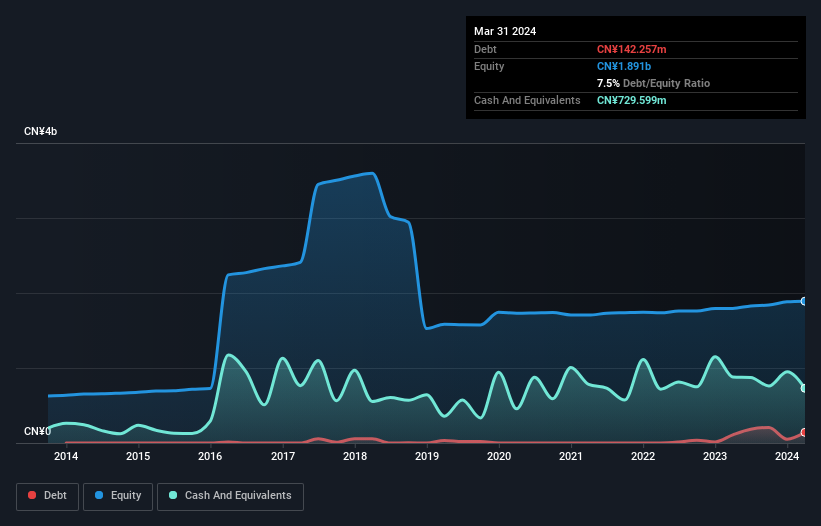Click the 2016 x-axis label

pos(210,456)
